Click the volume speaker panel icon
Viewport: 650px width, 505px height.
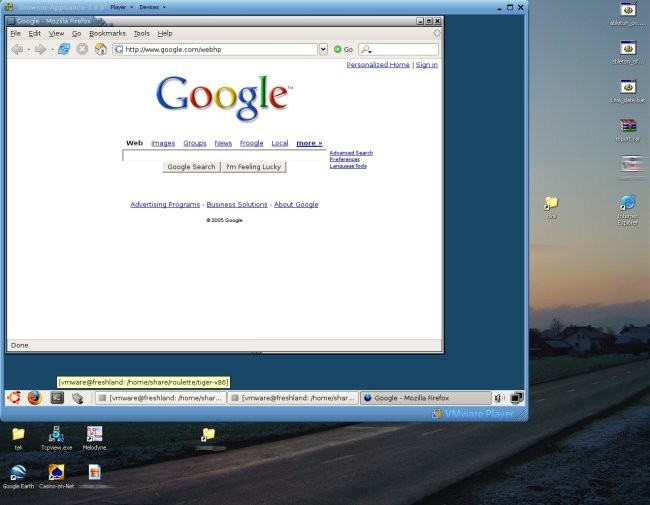pos(500,398)
